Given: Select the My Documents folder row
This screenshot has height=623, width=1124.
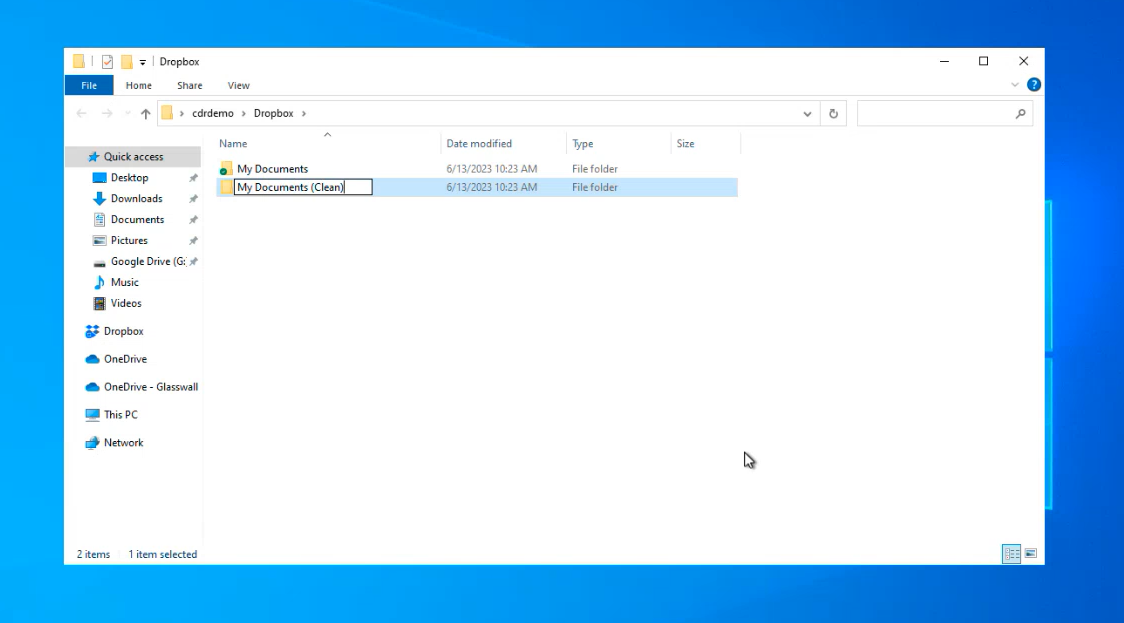Looking at the screenshot, I should [x=477, y=168].
